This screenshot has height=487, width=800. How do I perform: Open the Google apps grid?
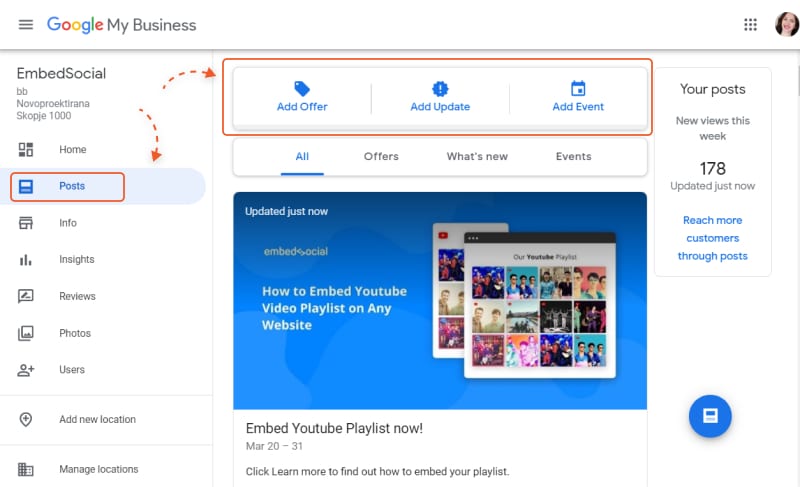pyautogui.click(x=750, y=24)
